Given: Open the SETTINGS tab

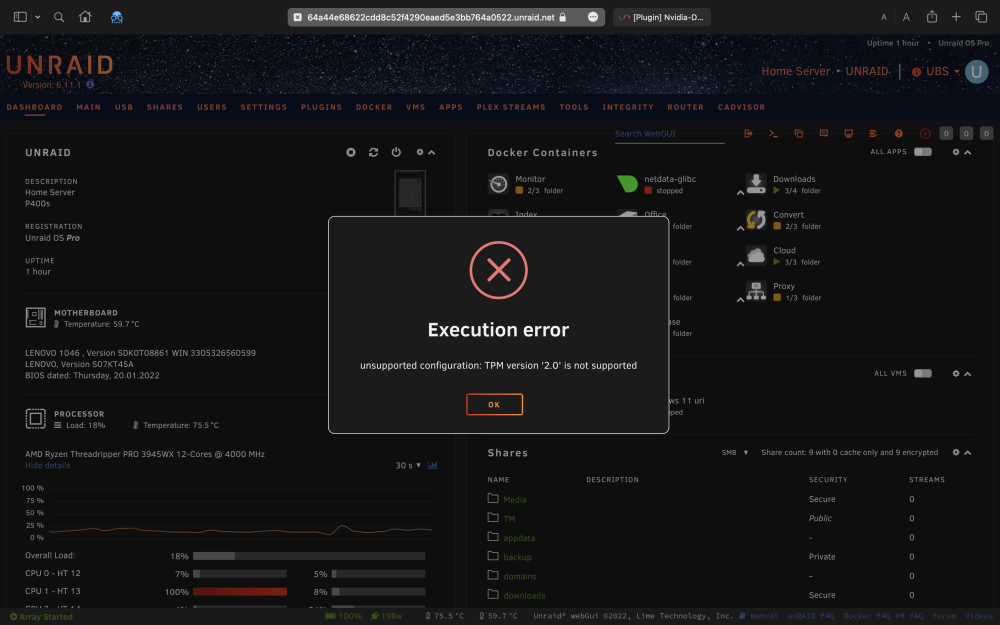Looking at the screenshot, I should click(263, 107).
